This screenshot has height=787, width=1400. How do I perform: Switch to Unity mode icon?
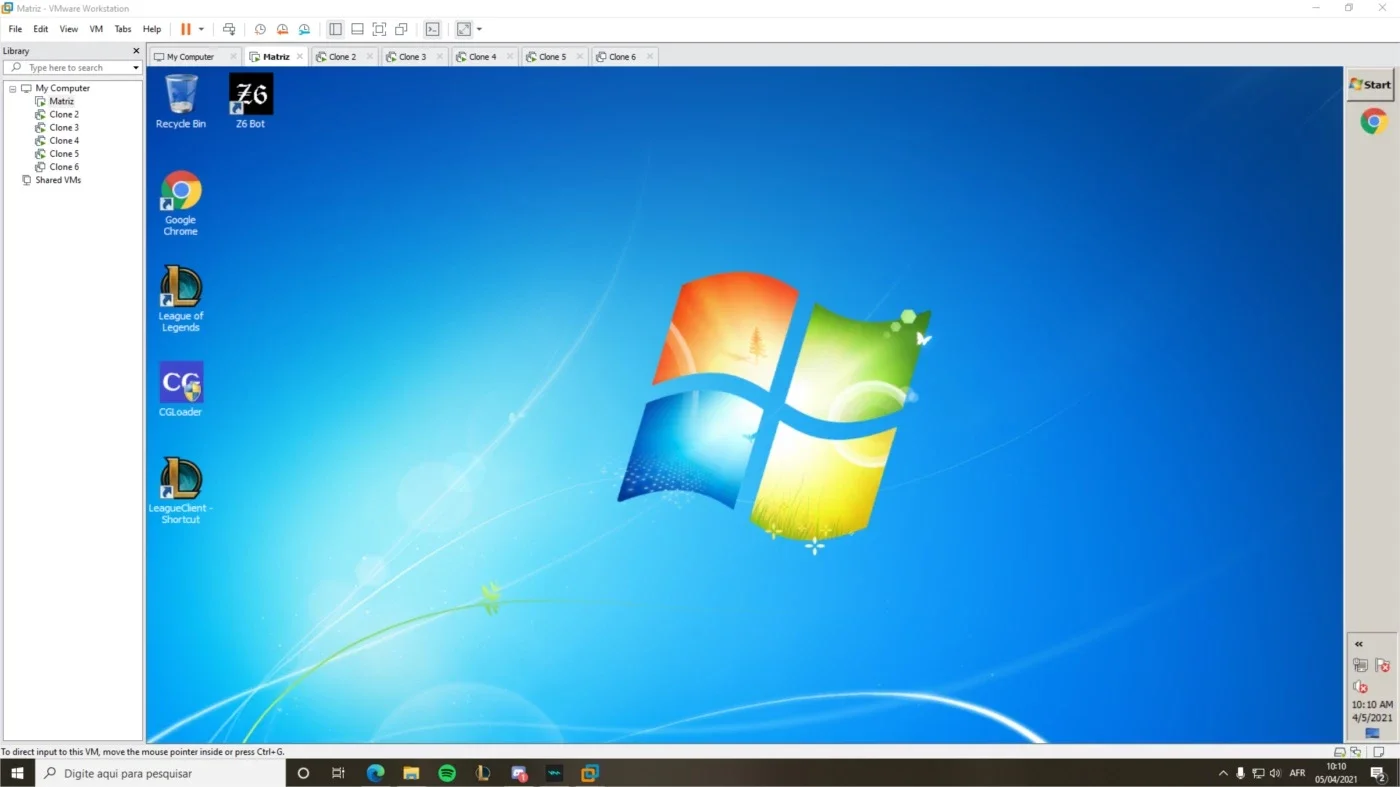401,29
